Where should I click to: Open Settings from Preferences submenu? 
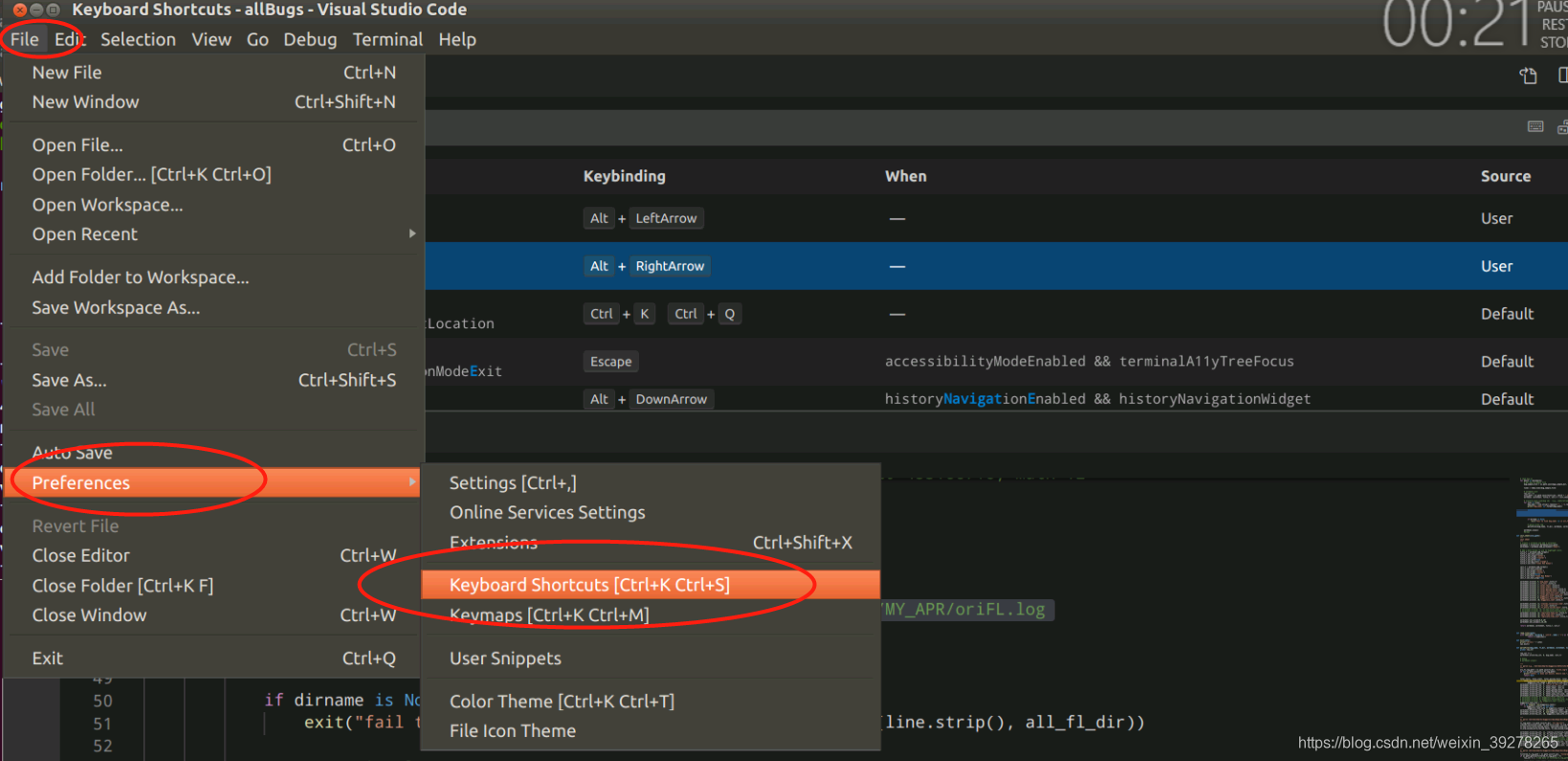(651, 483)
